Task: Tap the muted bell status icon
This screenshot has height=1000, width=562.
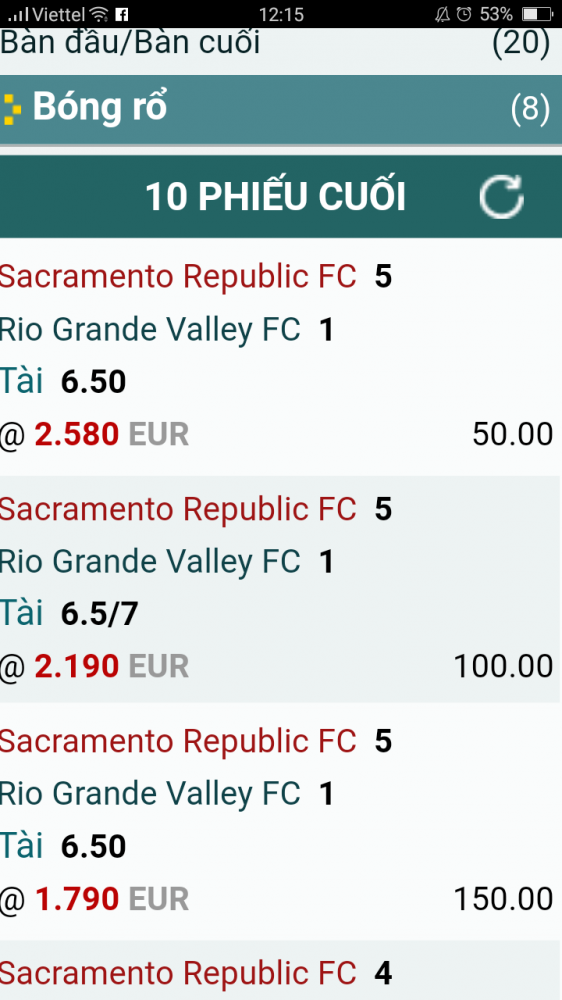Action: tap(442, 14)
